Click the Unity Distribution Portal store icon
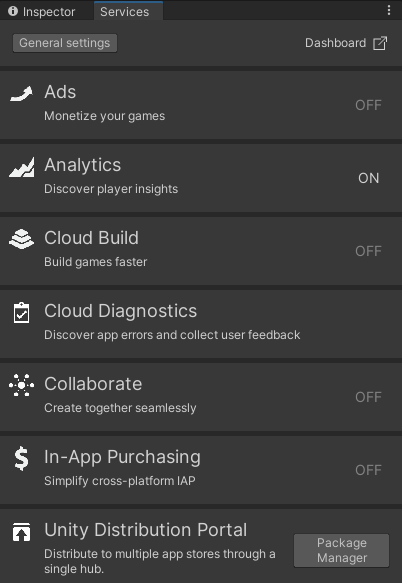Image resolution: width=402 pixels, height=583 pixels. tap(22, 531)
